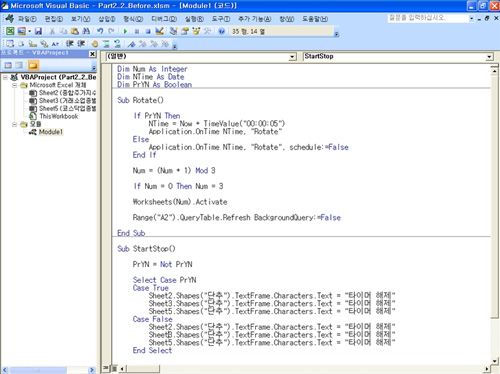Undo the last edit with the Undo arrow
This screenshot has height=374, width=500.
pyautogui.click(x=100, y=31)
